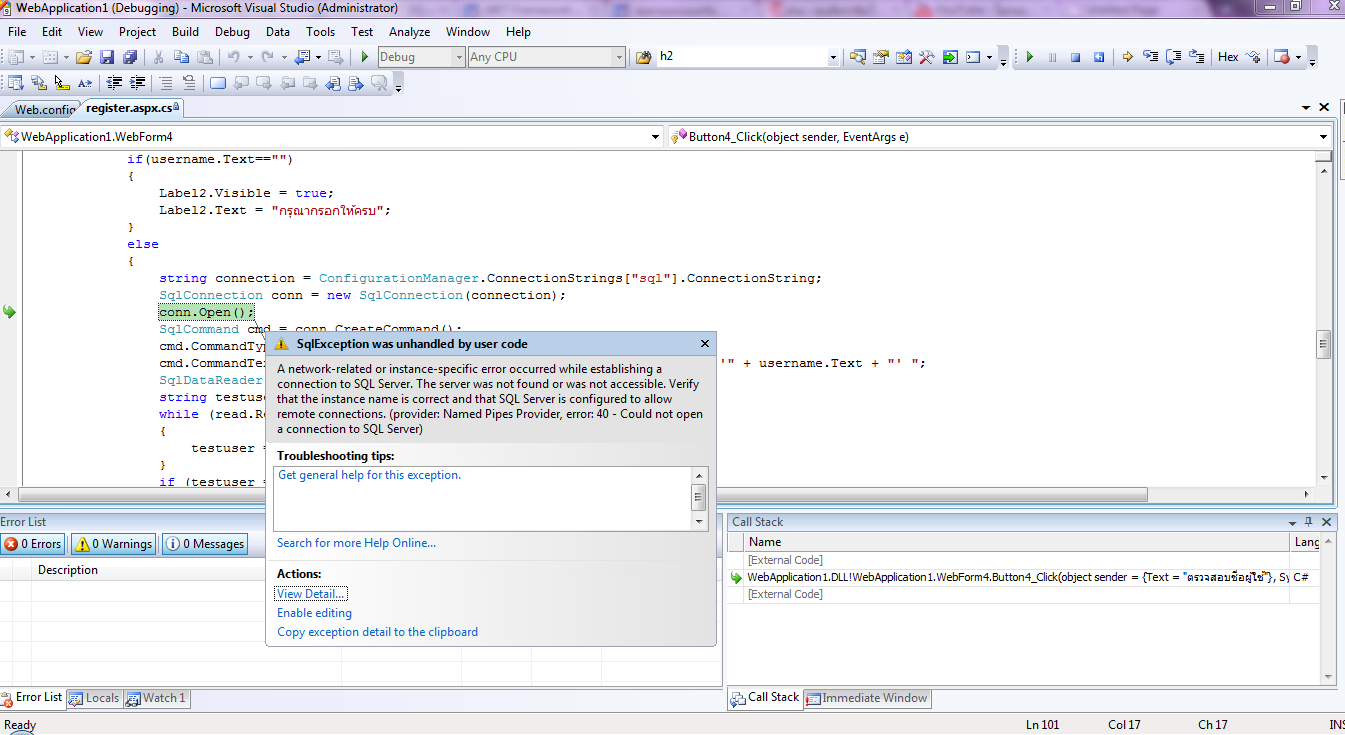Image resolution: width=1345 pixels, height=735 pixels.
Task: Click the Open File toolbar icon
Action: click(84, 57)
